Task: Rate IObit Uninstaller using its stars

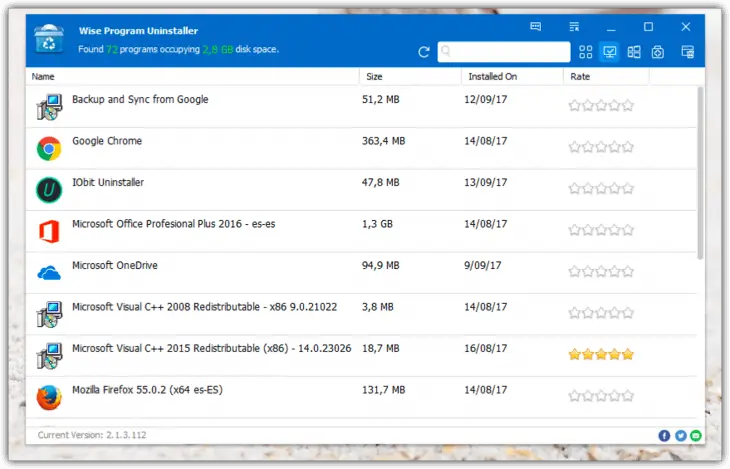Action: pyautogui.click(x=601, y=189)
